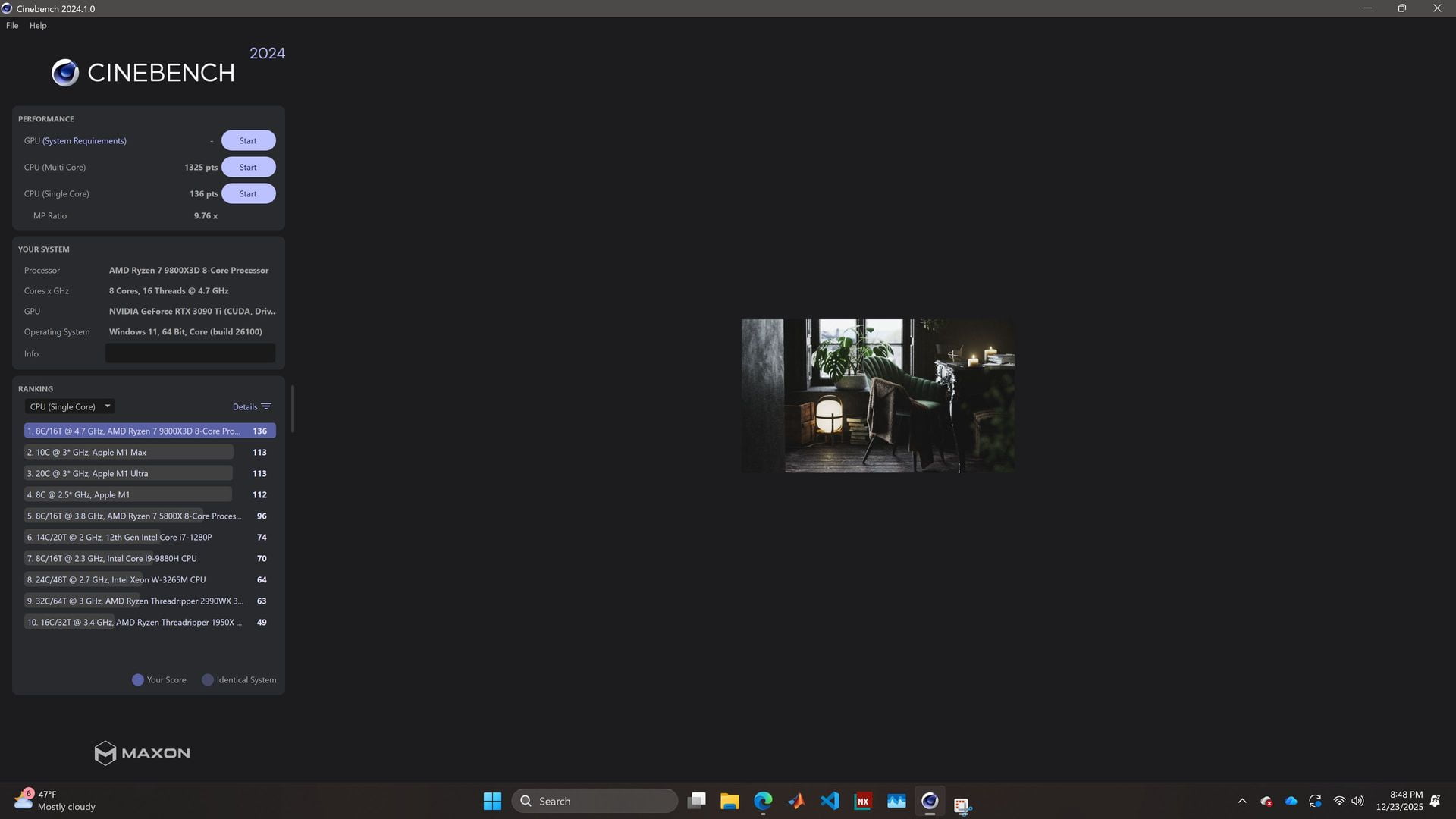Open the weather widget on taskbar
The image size is (1456, 819).
(55, 801)
